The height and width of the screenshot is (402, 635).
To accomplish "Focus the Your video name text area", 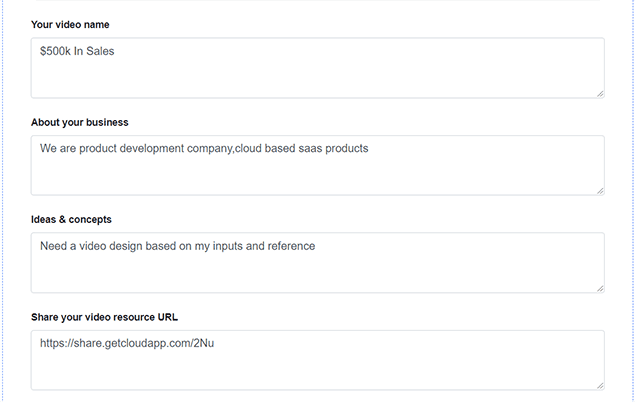I will pos(317,75).
